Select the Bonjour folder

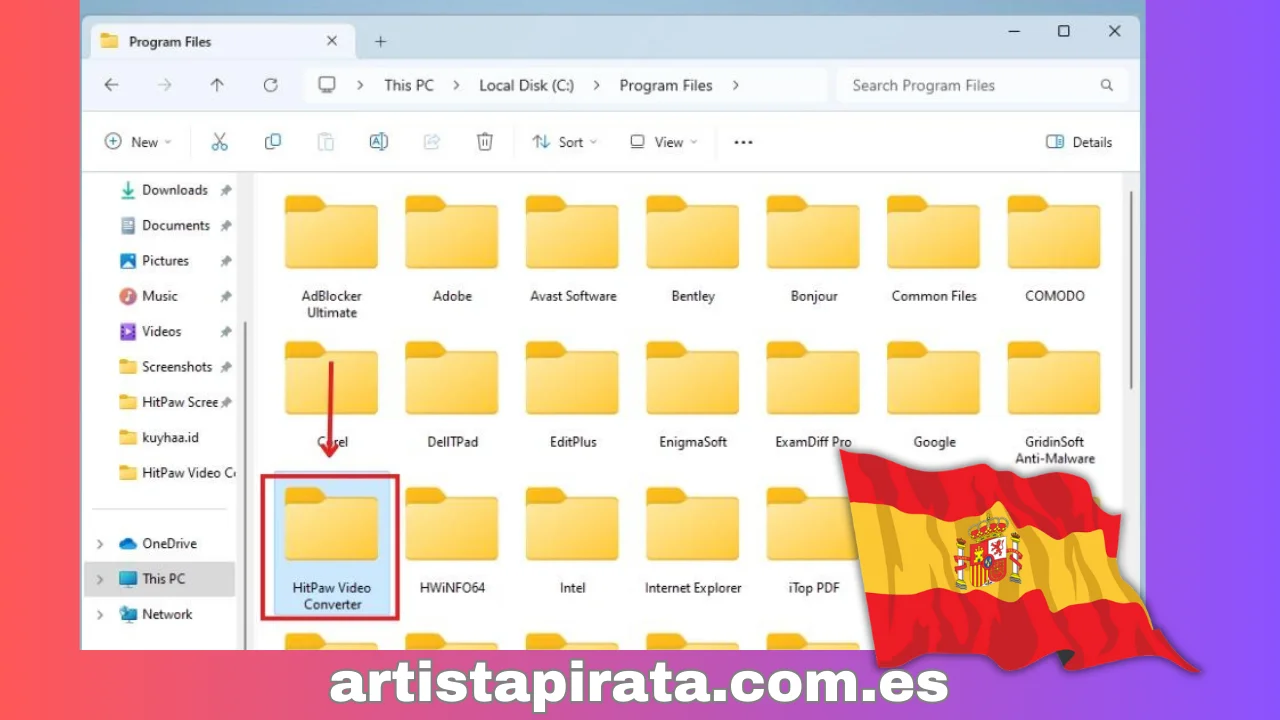pos(814,249)
